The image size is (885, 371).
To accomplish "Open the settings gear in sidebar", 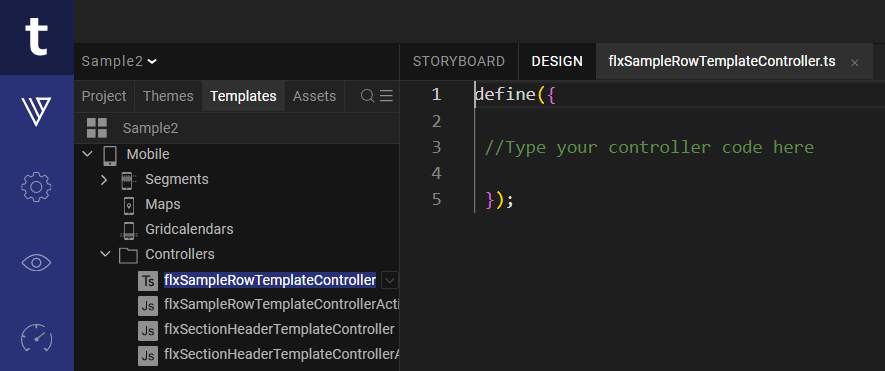I will click(36, 187).
